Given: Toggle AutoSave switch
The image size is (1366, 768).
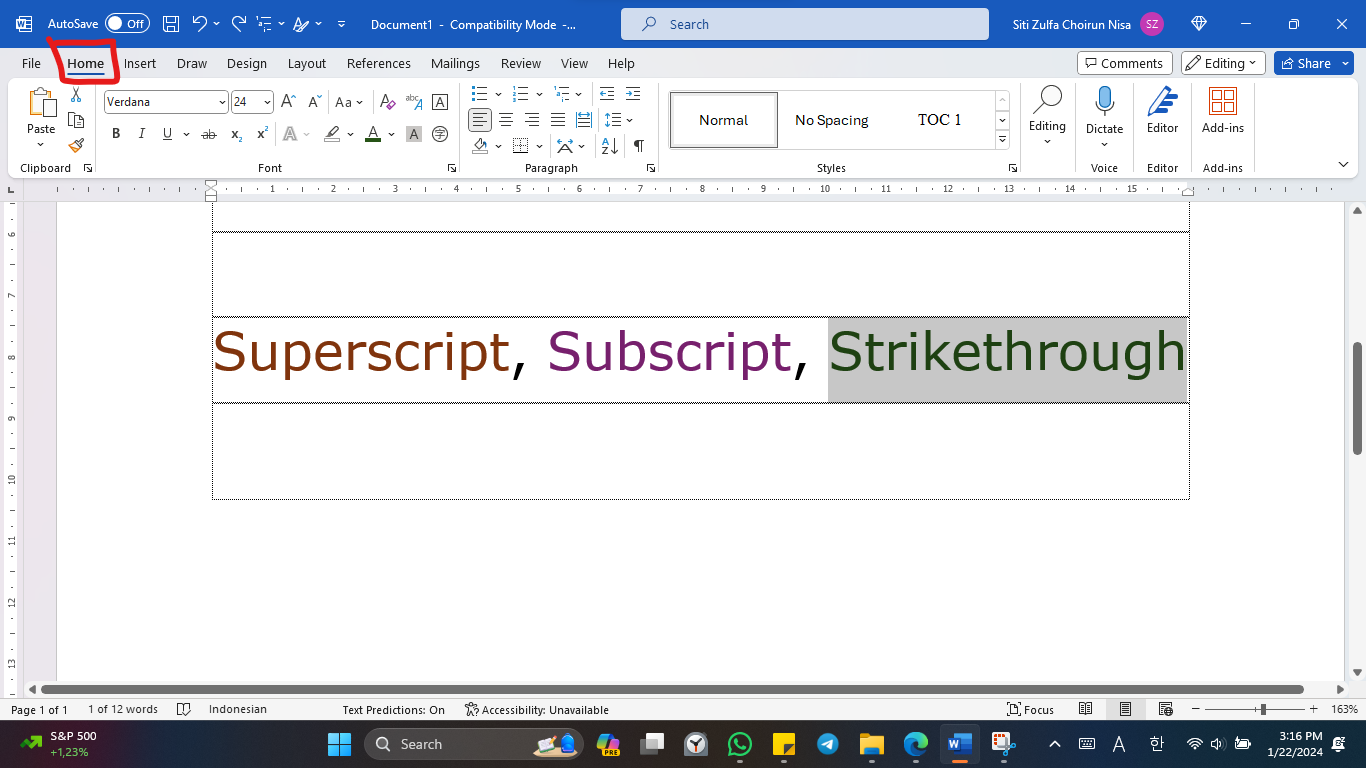Looking at the screenshot, I should (127, 24).
